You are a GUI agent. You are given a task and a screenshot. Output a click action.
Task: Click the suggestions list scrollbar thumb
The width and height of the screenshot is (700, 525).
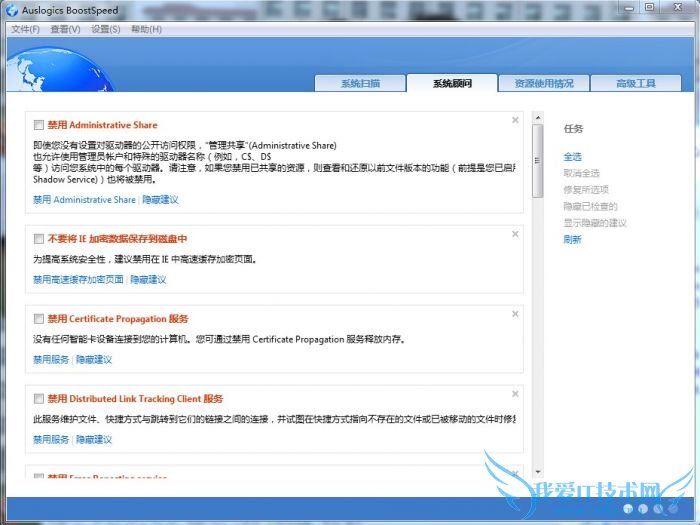(x=538, y=161)
